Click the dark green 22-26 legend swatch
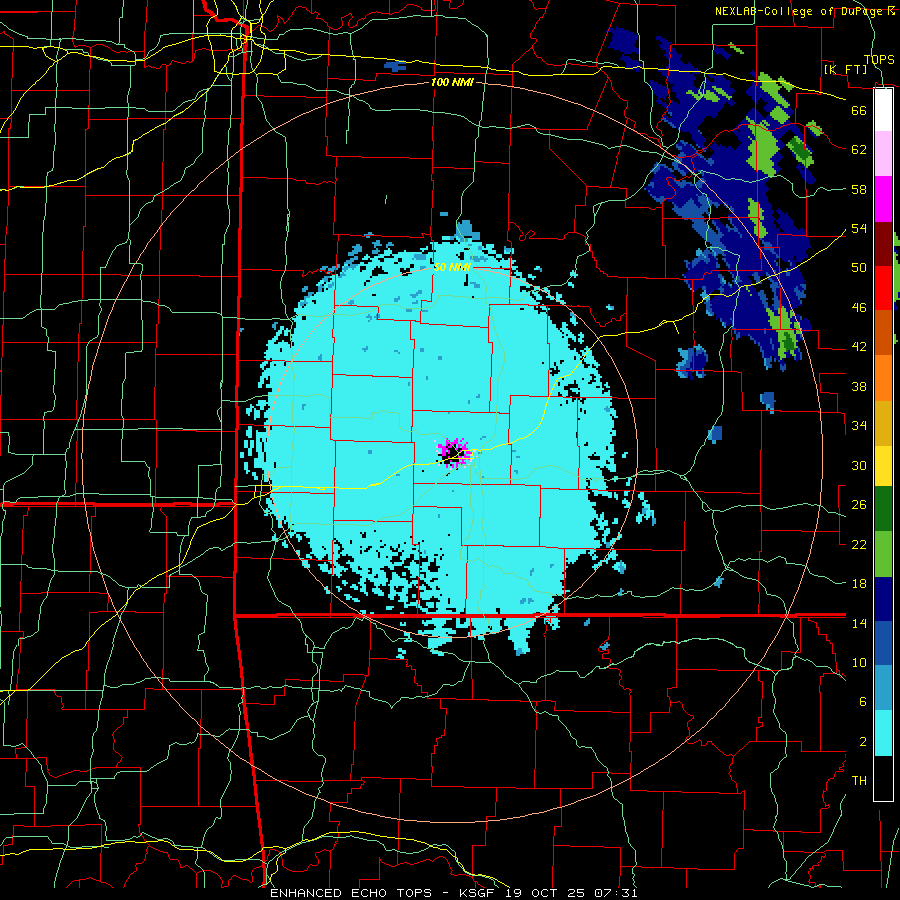The width and height of the screenshot is (900, 900). (x=883, y=509)
